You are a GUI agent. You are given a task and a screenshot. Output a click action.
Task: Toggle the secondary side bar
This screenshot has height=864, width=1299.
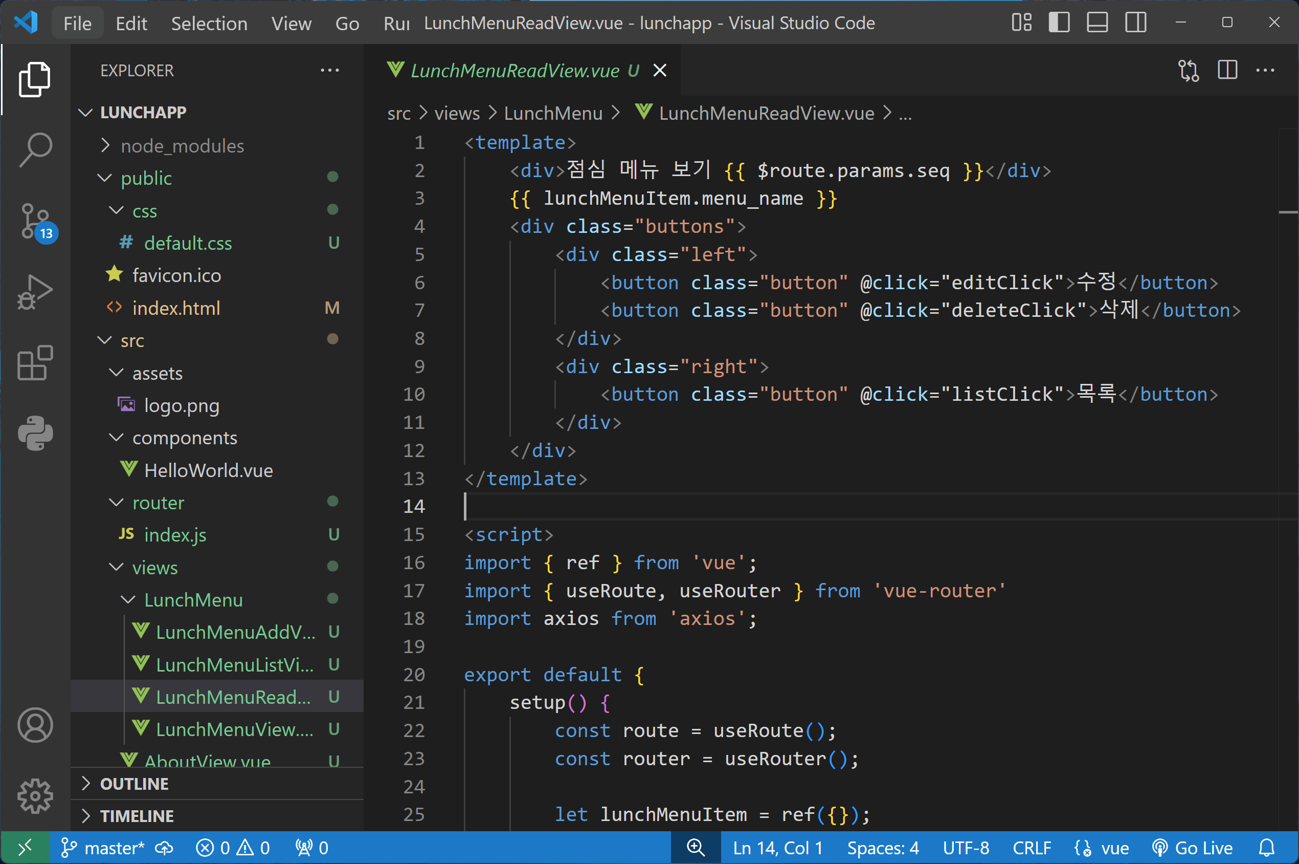(x=1136, y=22)
